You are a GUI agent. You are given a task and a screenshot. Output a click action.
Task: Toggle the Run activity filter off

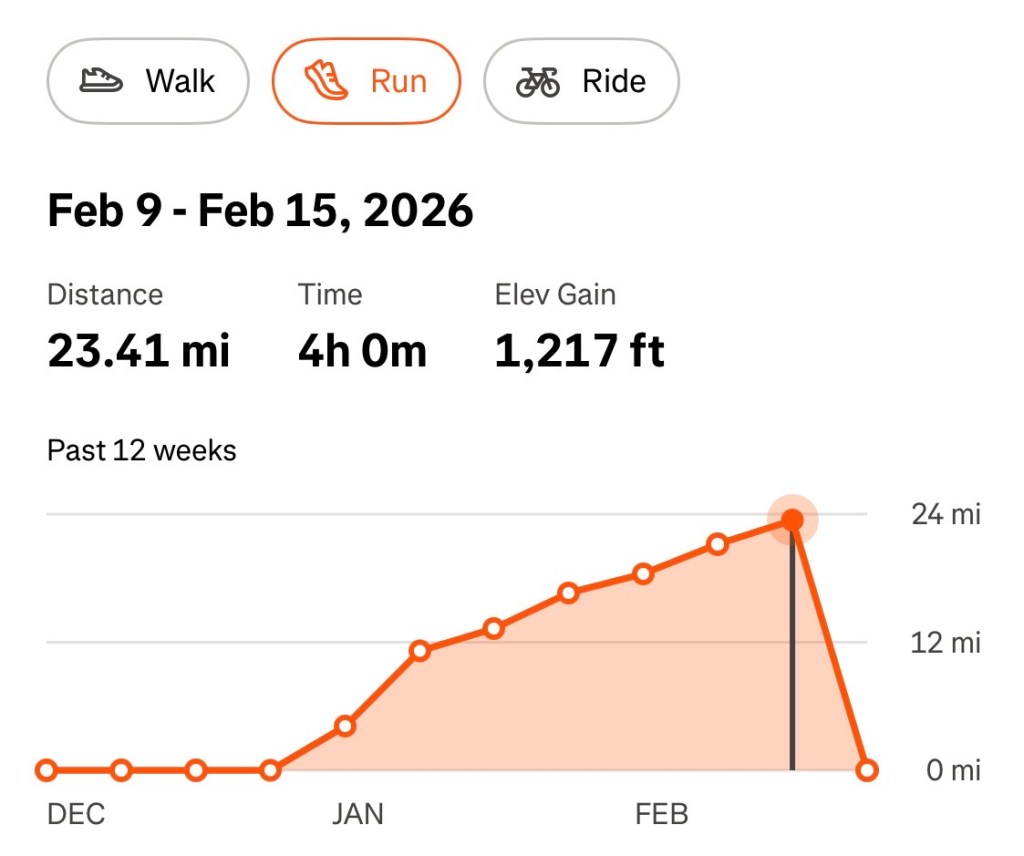pyautogui.click(x=366, y=80)
